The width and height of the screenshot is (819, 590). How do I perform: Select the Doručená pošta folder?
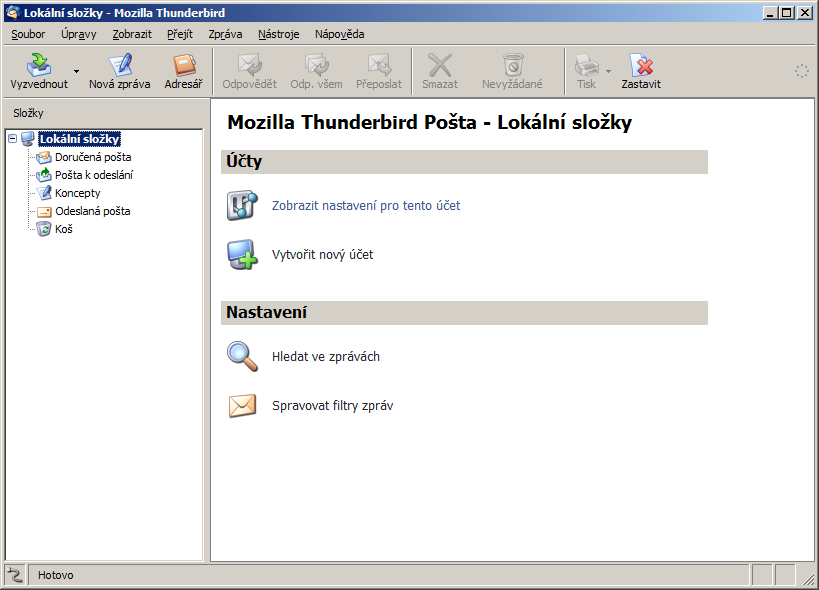(x=92, y=157)
